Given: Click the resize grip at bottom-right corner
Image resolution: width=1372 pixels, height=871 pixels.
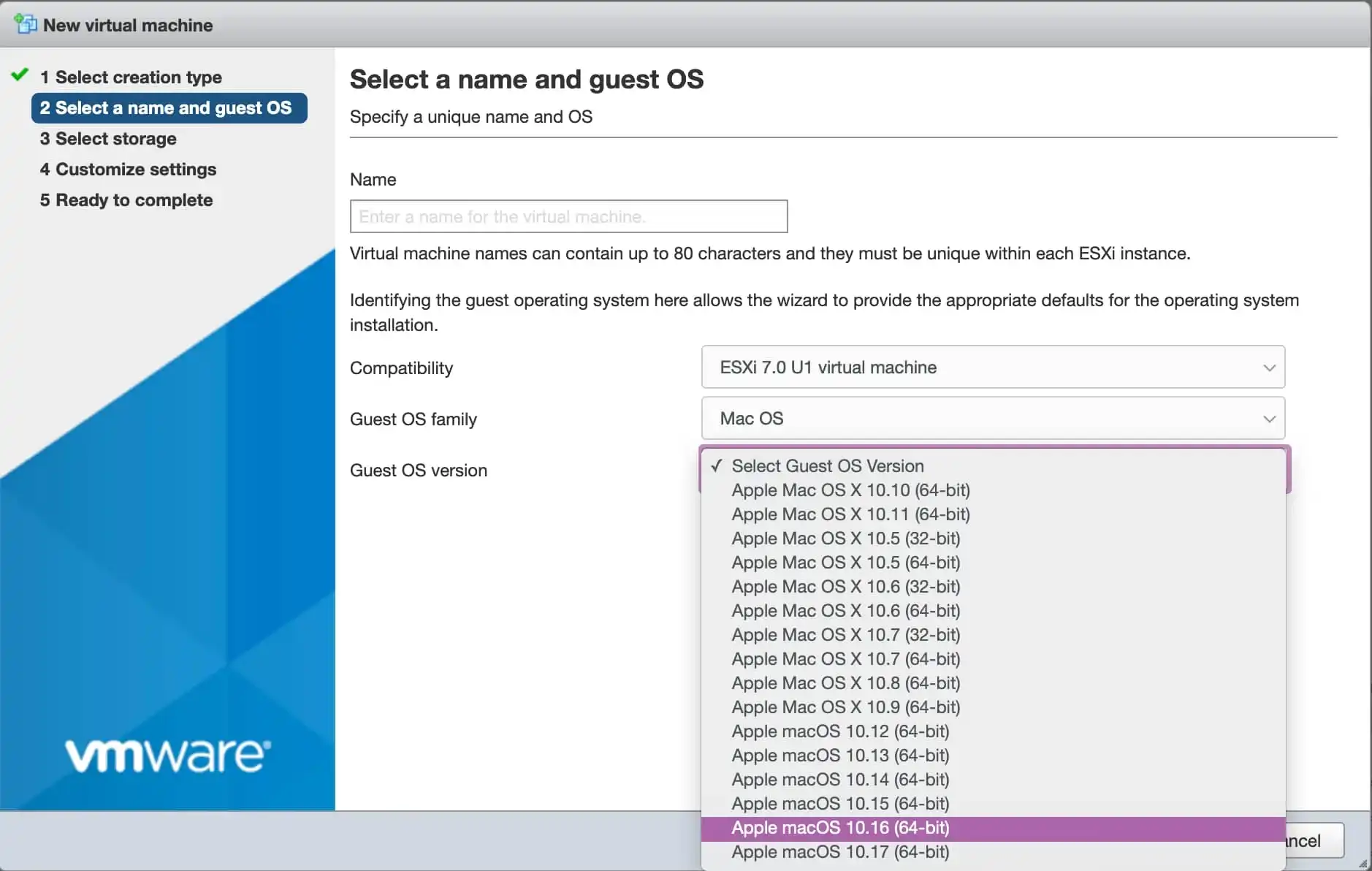Looking at the screenshot, I should point(1363,864).
